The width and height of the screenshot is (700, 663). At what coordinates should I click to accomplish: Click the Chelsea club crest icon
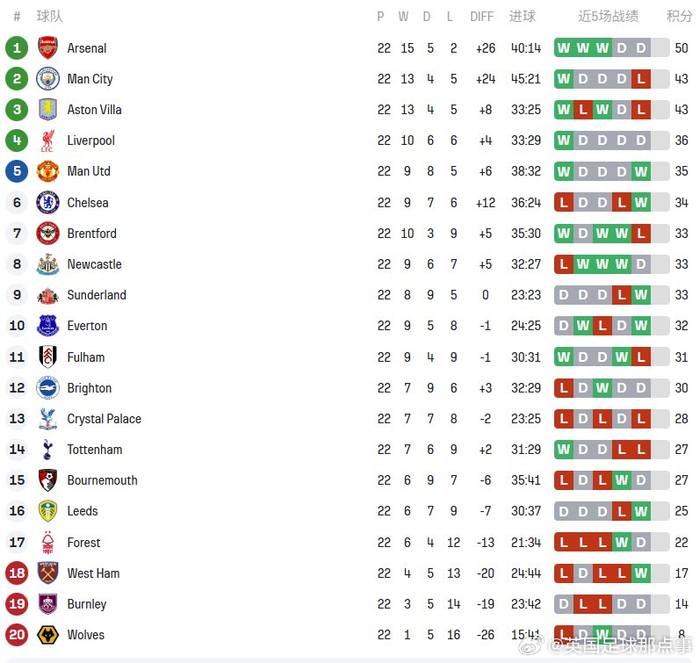(x=48, y=203)
